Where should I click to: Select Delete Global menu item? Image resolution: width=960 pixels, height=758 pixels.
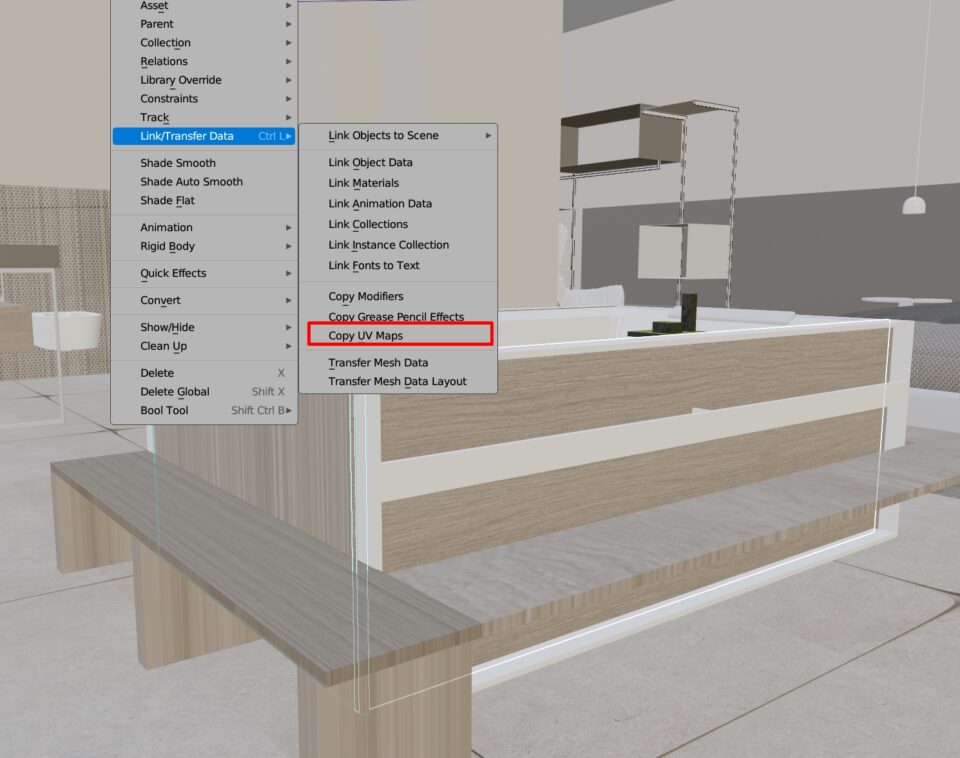[175, 392]
